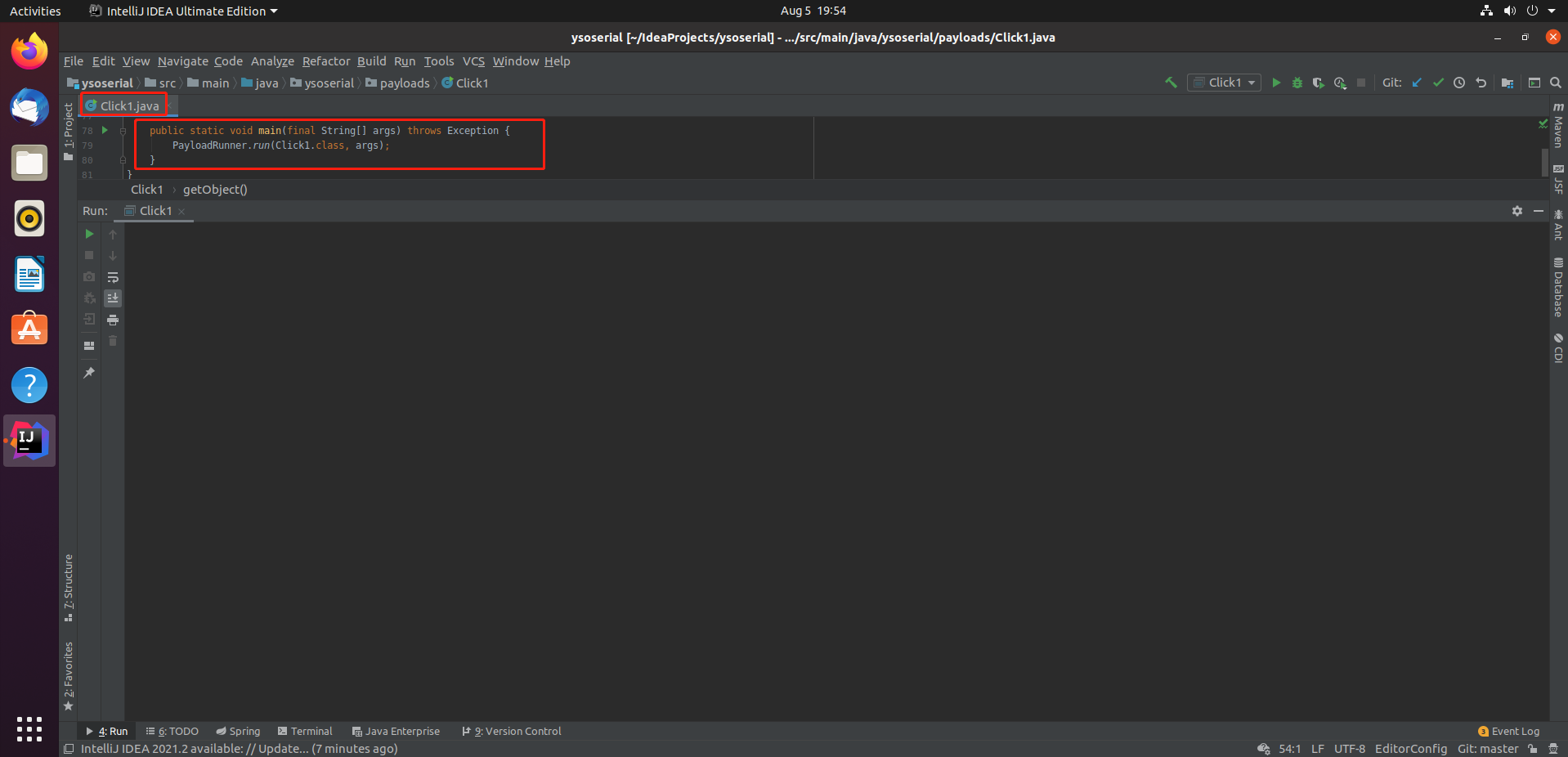Click the Build project hammer icon
This screenshot has width=1568, height=757.
[x=1171, y=83]
